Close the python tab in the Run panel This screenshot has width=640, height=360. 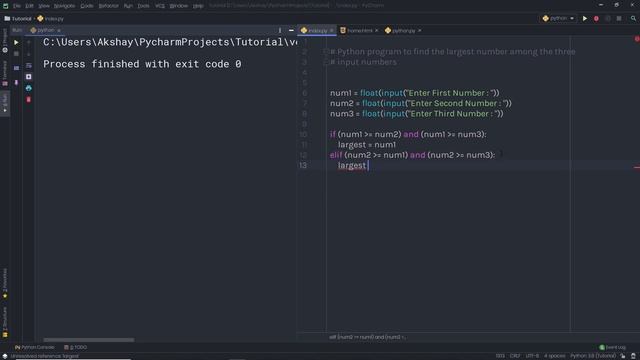(59, 31)
